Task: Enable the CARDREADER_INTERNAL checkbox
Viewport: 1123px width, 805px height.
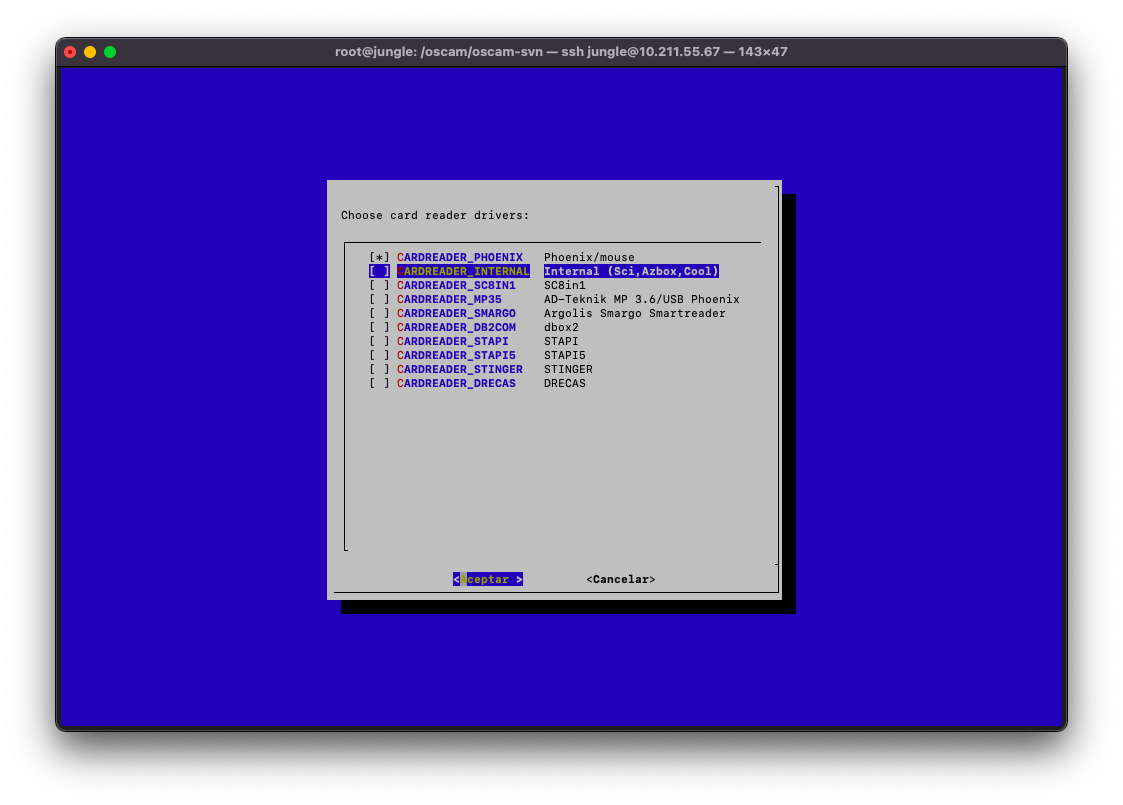Action: [x=379, y=272]
